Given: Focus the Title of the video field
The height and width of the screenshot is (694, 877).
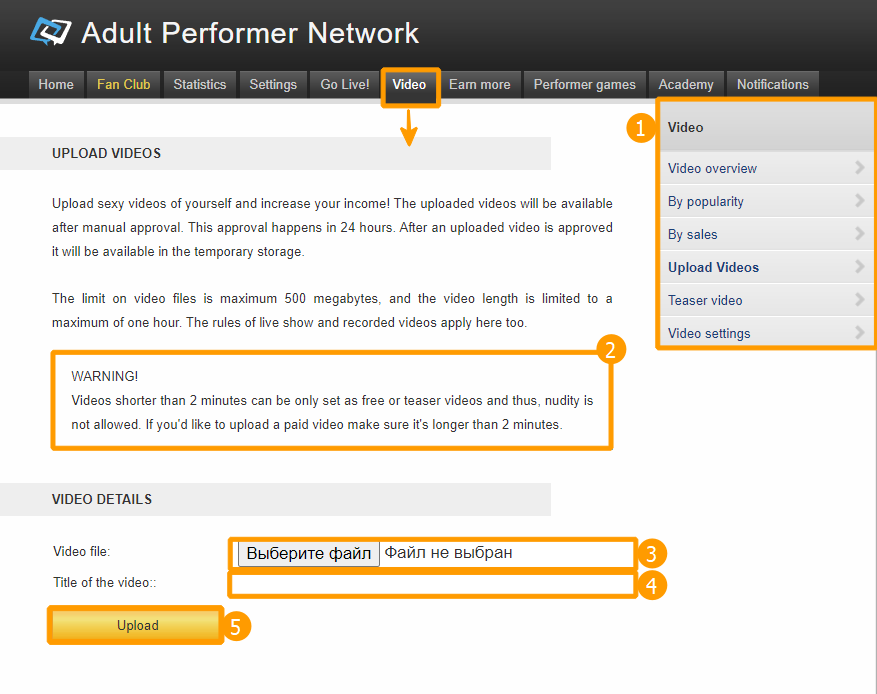Looking at the screenshot, I should [433, 584].
